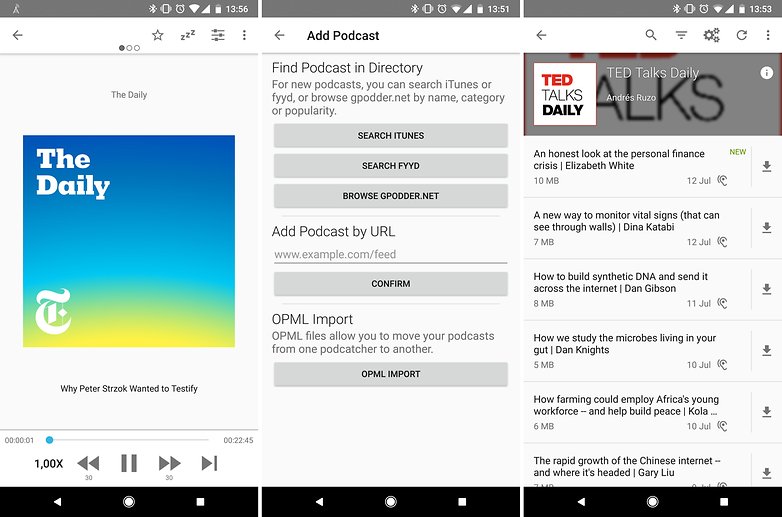
Task: Go back from The Daily player screen
Action: pos(17,35)
